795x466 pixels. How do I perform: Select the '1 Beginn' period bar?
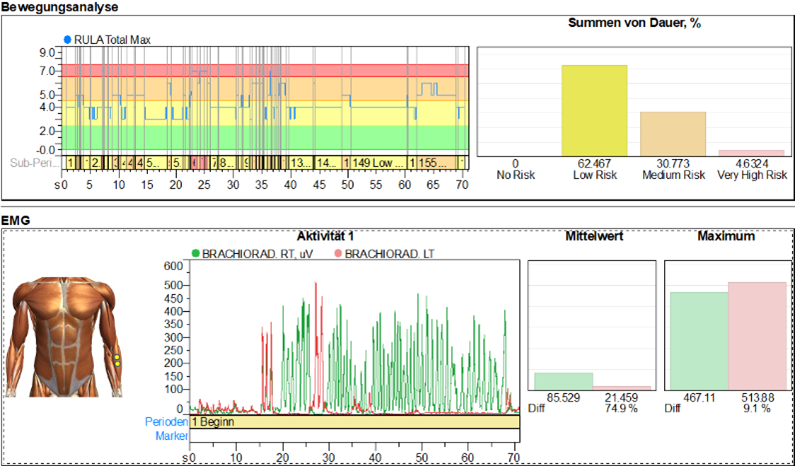[x=354, y=422]
